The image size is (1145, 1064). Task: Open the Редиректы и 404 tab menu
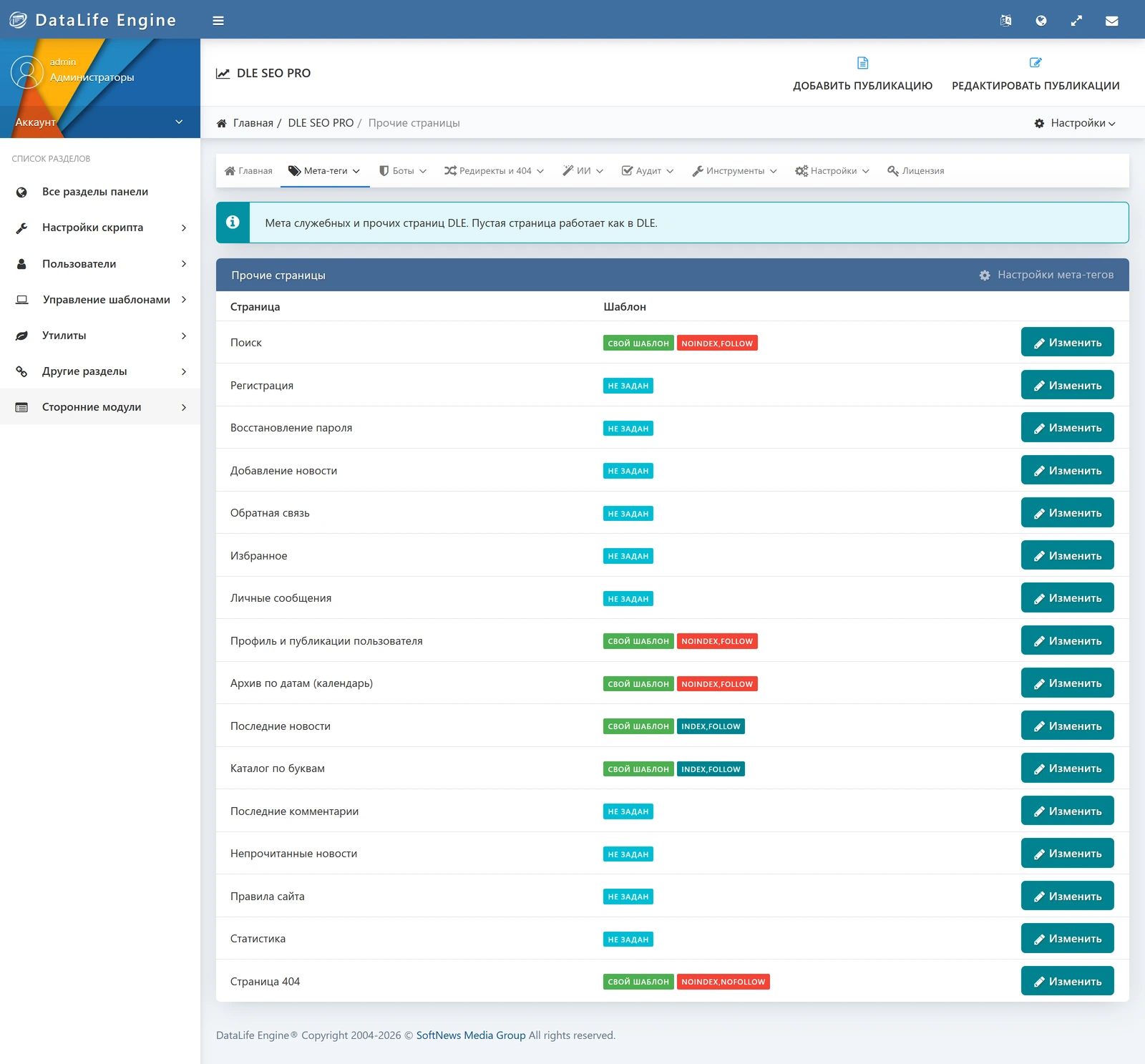(x=494, y=171)
